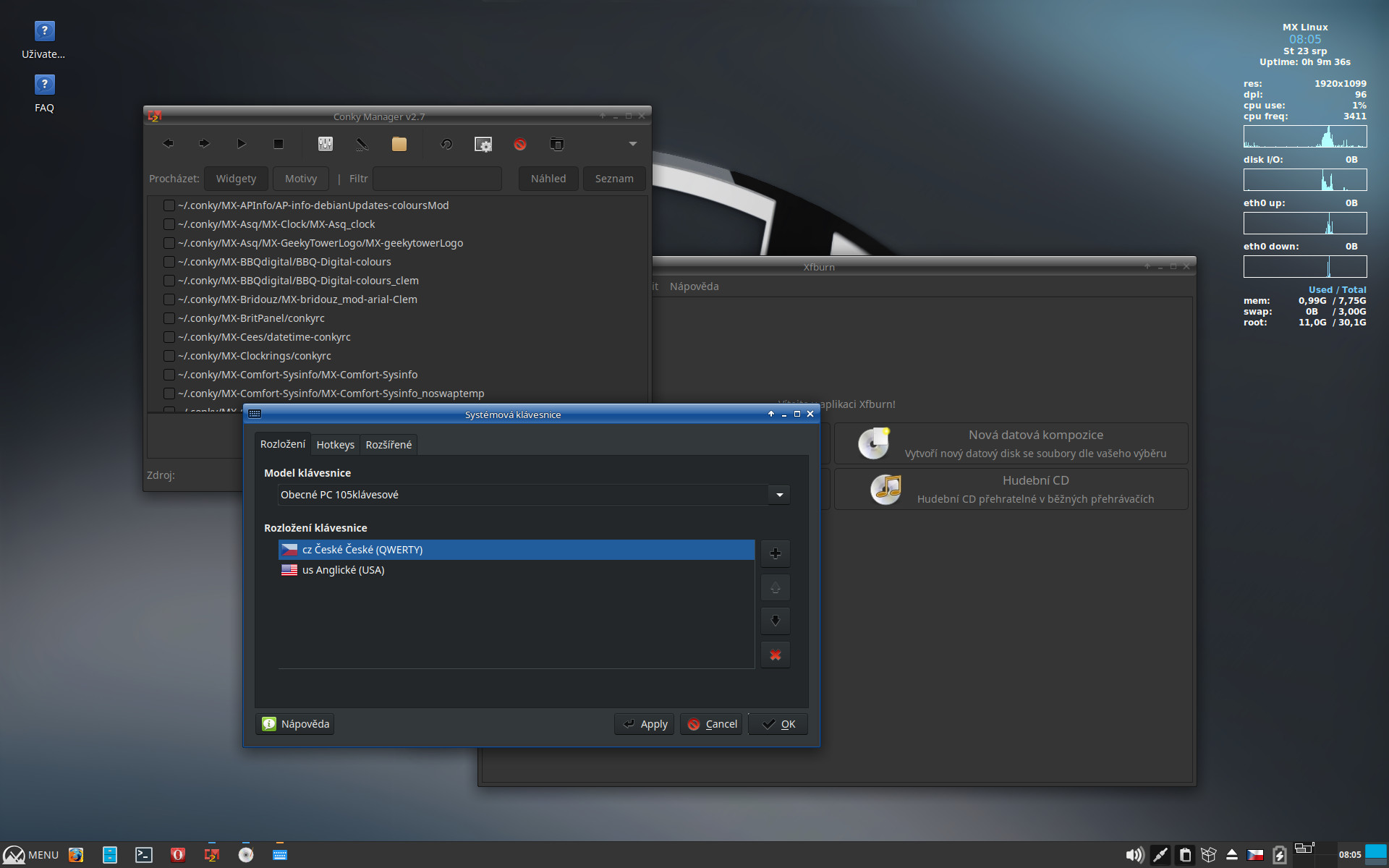Move layout down with the down arrow
1389x868 pixels.
click(776, 621)
